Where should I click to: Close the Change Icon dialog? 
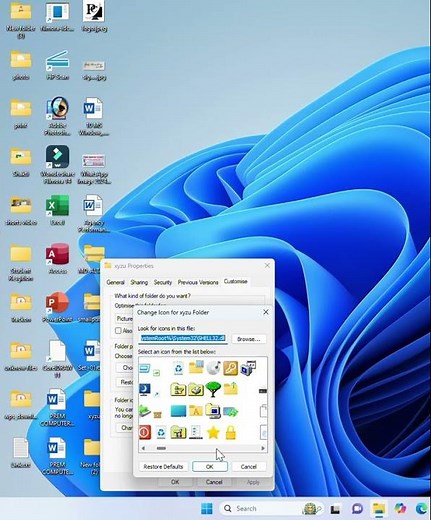click(266, 312)
